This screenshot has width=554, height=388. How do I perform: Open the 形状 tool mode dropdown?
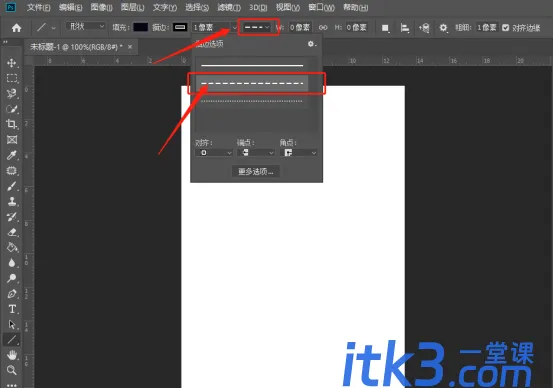[86, 27]
